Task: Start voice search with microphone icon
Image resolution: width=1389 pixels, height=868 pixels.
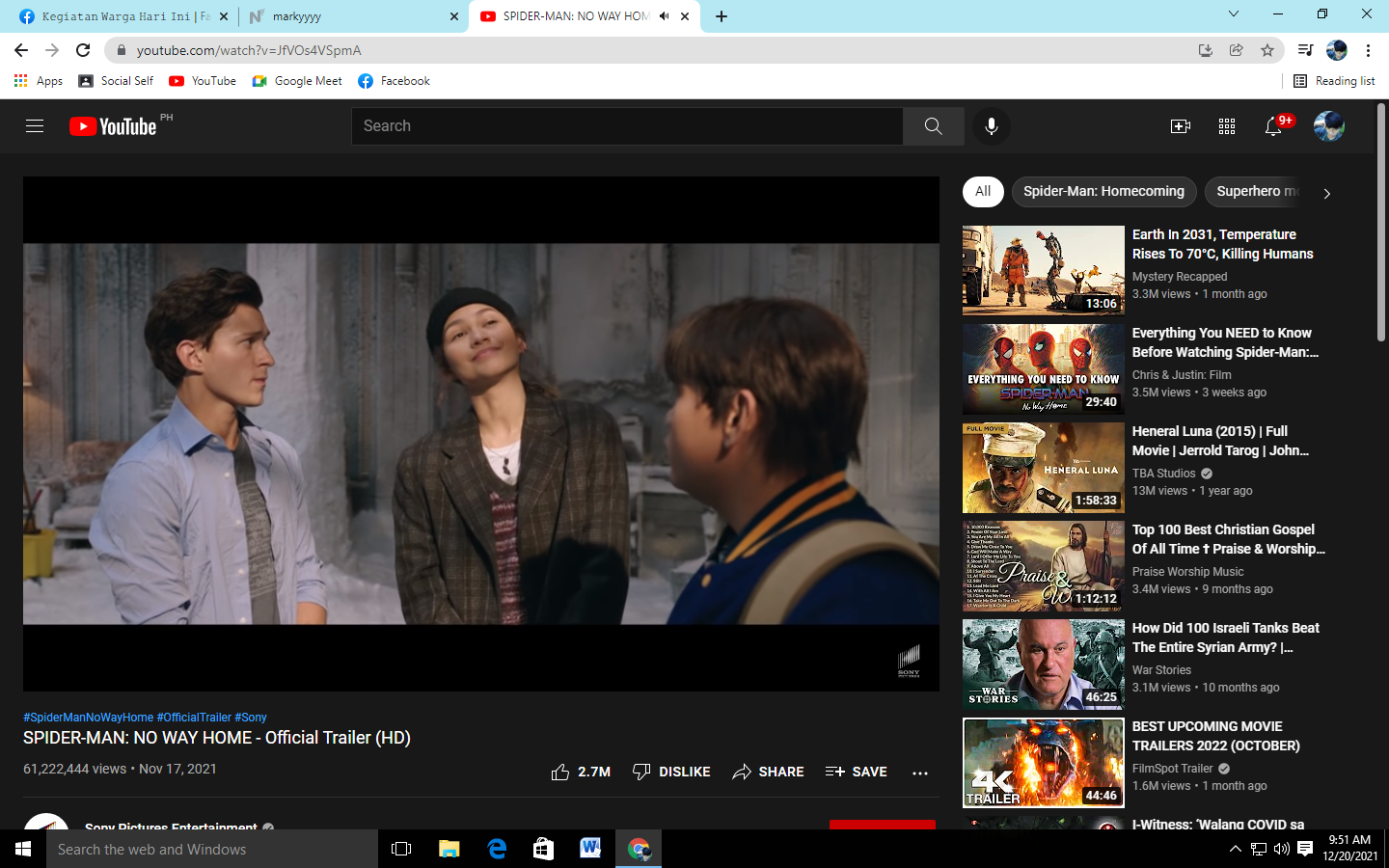Action: pyautogui.click(x=992, y=126)
